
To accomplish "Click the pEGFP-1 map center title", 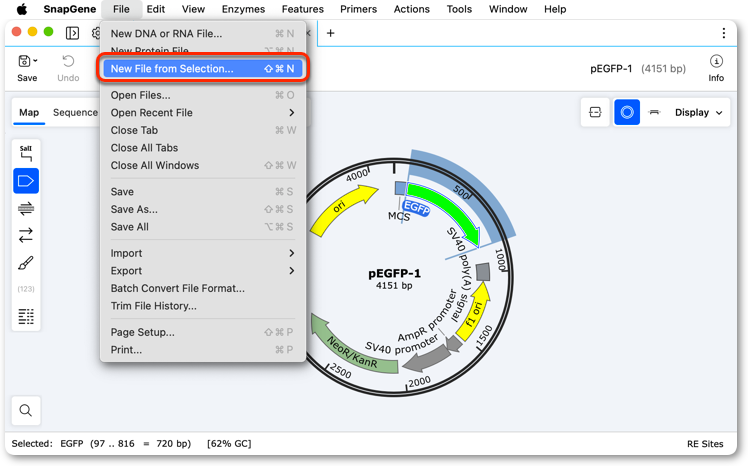I will click(394, 273).
